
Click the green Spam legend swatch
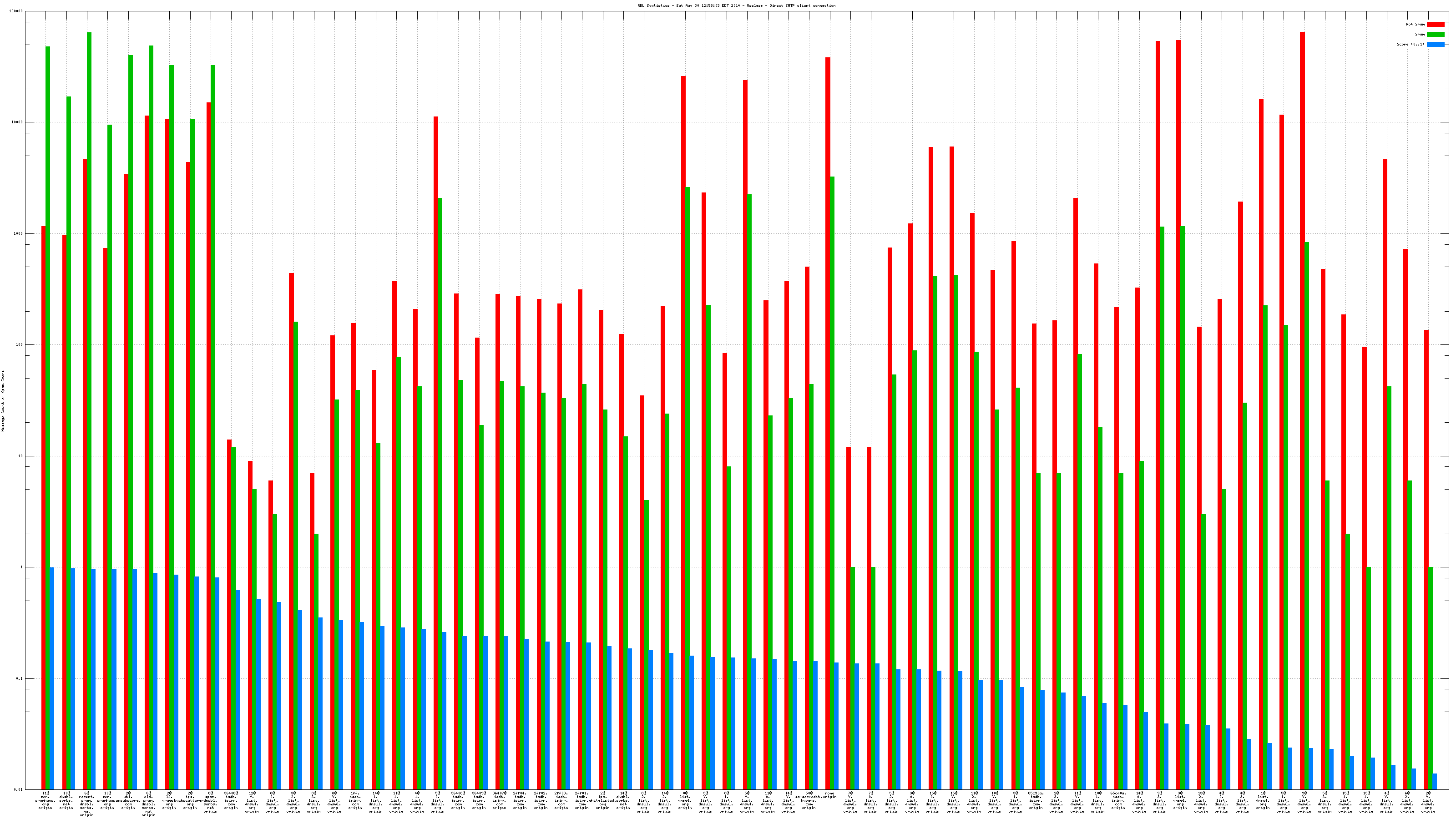[x=1435, y=35]
